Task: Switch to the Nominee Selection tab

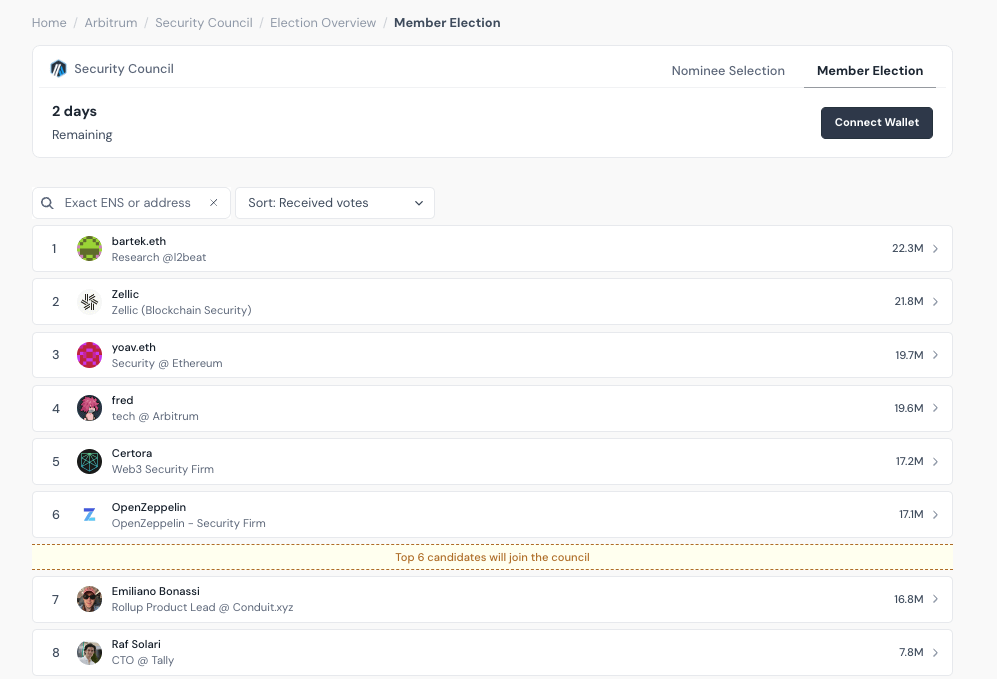Action: click(728, 71)
